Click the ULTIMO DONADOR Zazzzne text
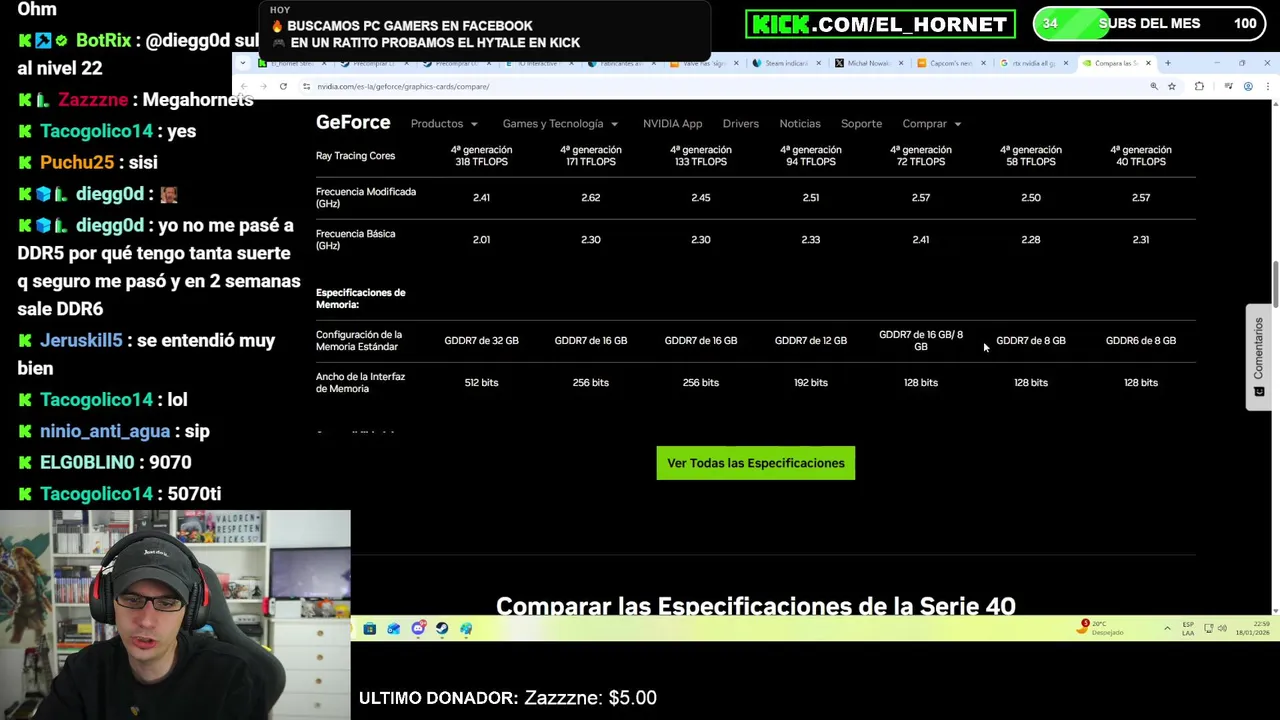 pyautogui.click(x=507, y=698)
